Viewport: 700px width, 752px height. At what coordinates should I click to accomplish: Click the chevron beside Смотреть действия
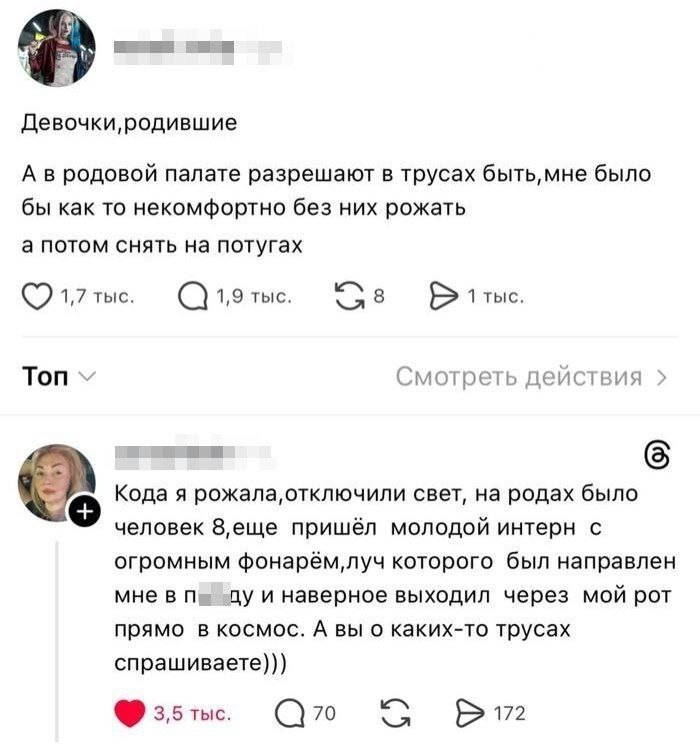661,377
